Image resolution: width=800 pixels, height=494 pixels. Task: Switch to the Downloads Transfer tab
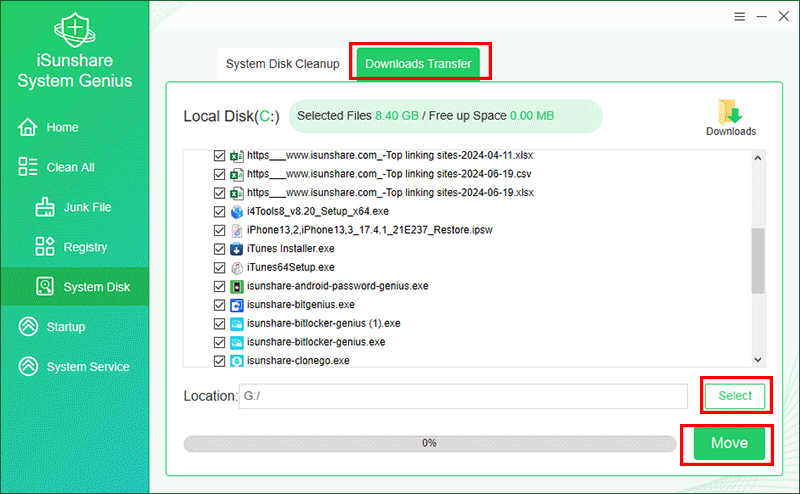418,64
